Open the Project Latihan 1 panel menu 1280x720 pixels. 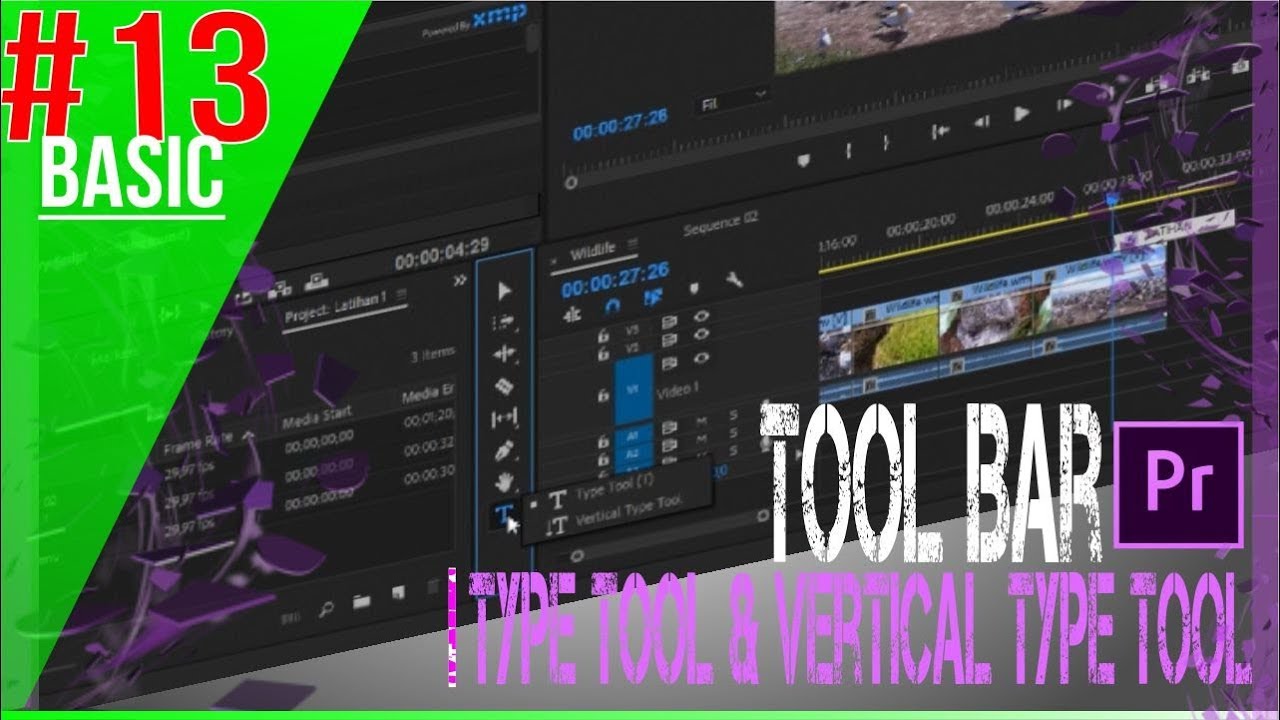[x=402, y=295]
